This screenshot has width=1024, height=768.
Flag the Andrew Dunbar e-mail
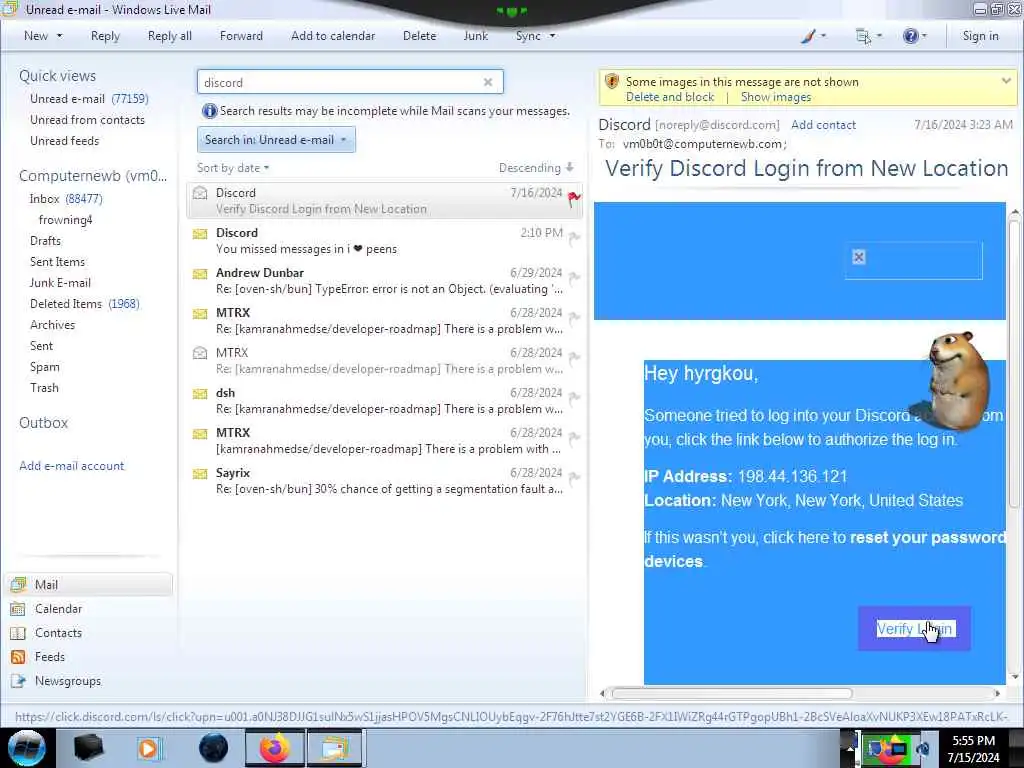point(574,279)
